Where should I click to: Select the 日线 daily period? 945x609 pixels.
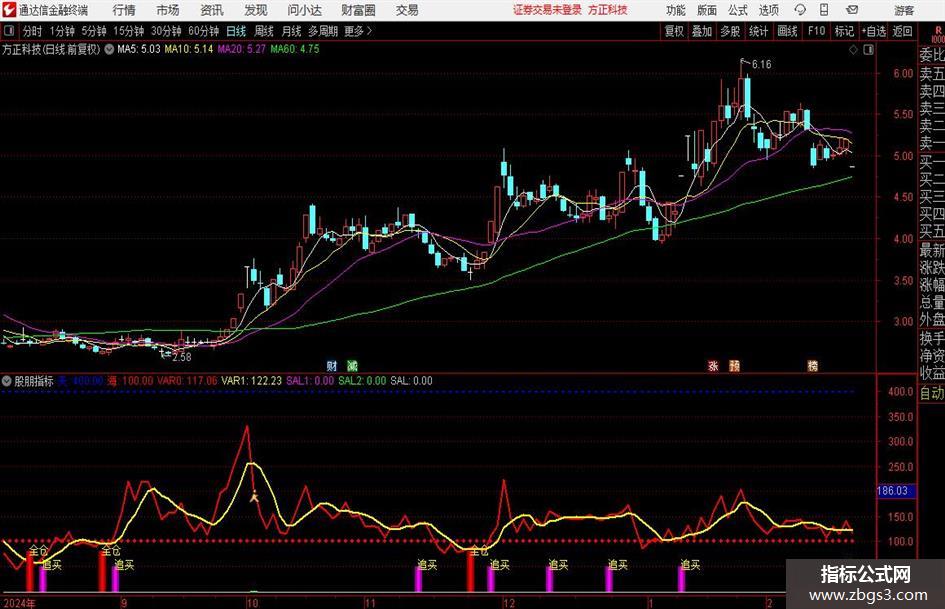(236, 31)
